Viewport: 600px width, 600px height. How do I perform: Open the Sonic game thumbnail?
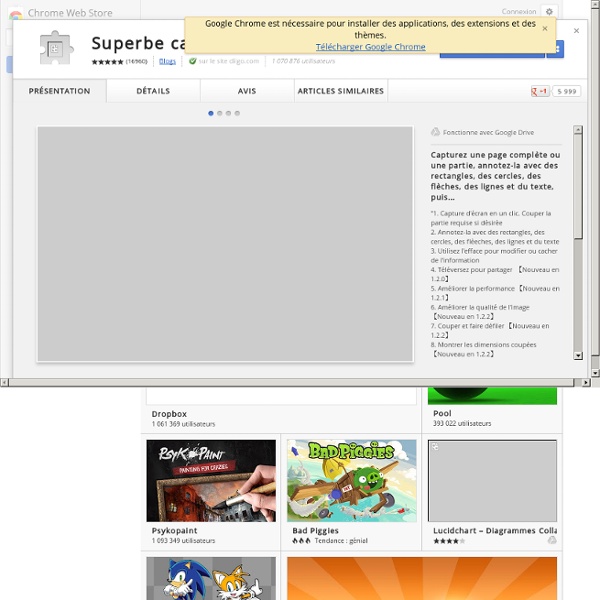point(211,578)
